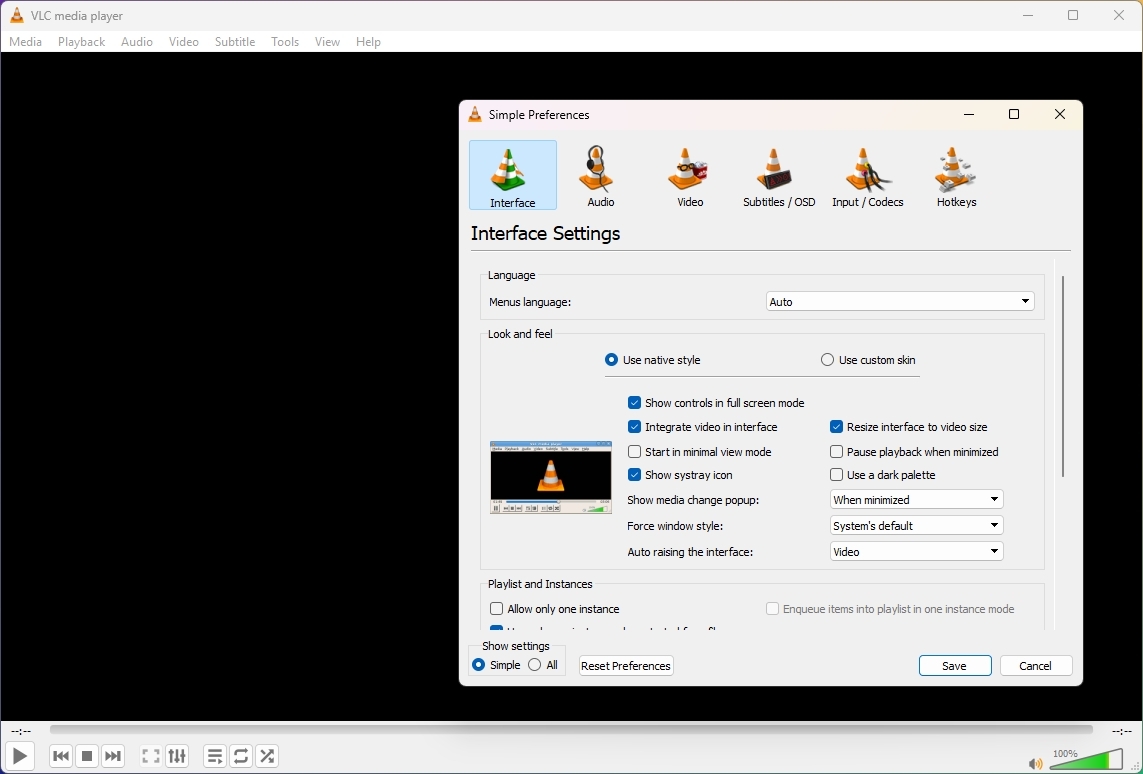This screenshot has width=1143, height=774.
Task: Save the preferences
Action: point(954,665)
